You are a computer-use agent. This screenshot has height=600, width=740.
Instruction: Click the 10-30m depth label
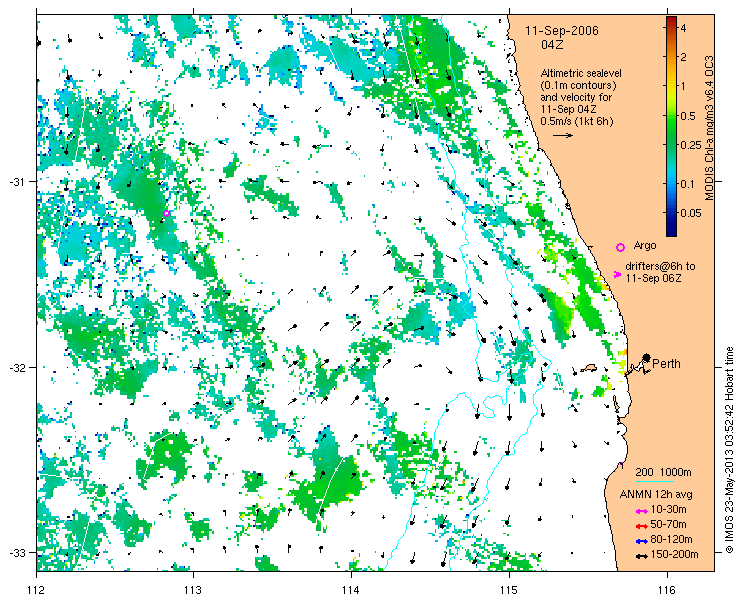click(668, 509)
